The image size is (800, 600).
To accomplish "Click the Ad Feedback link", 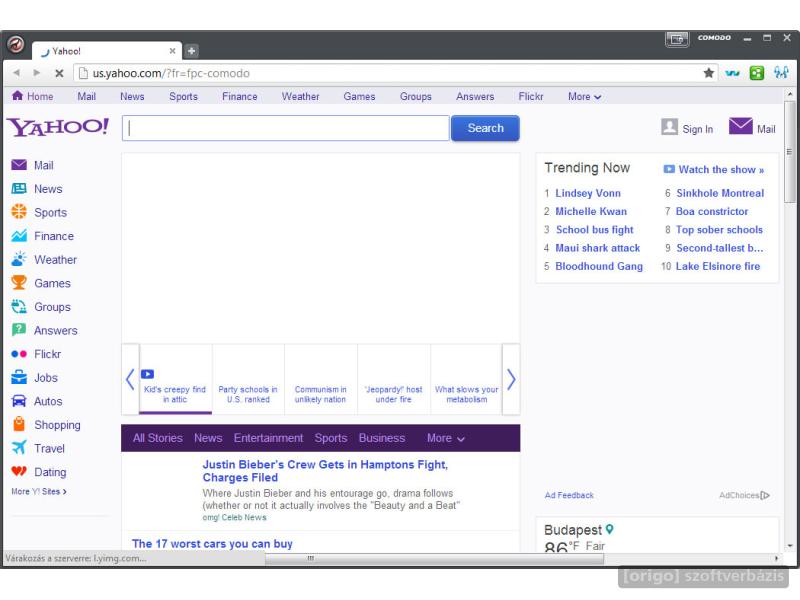I will (x=569, y=495).
